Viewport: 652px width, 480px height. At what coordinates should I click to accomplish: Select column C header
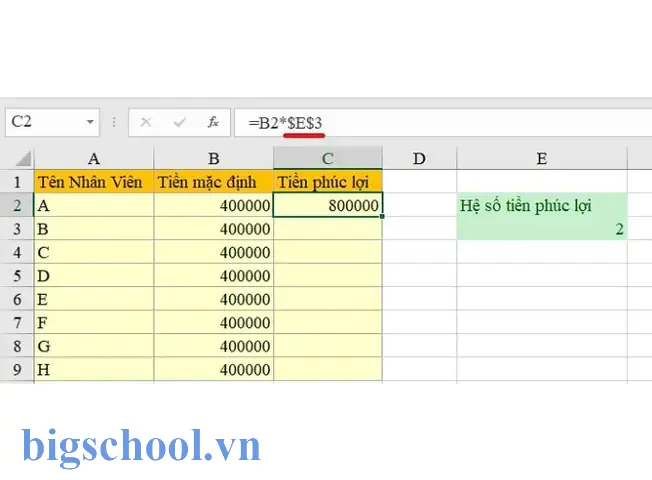tap(328, 158)
